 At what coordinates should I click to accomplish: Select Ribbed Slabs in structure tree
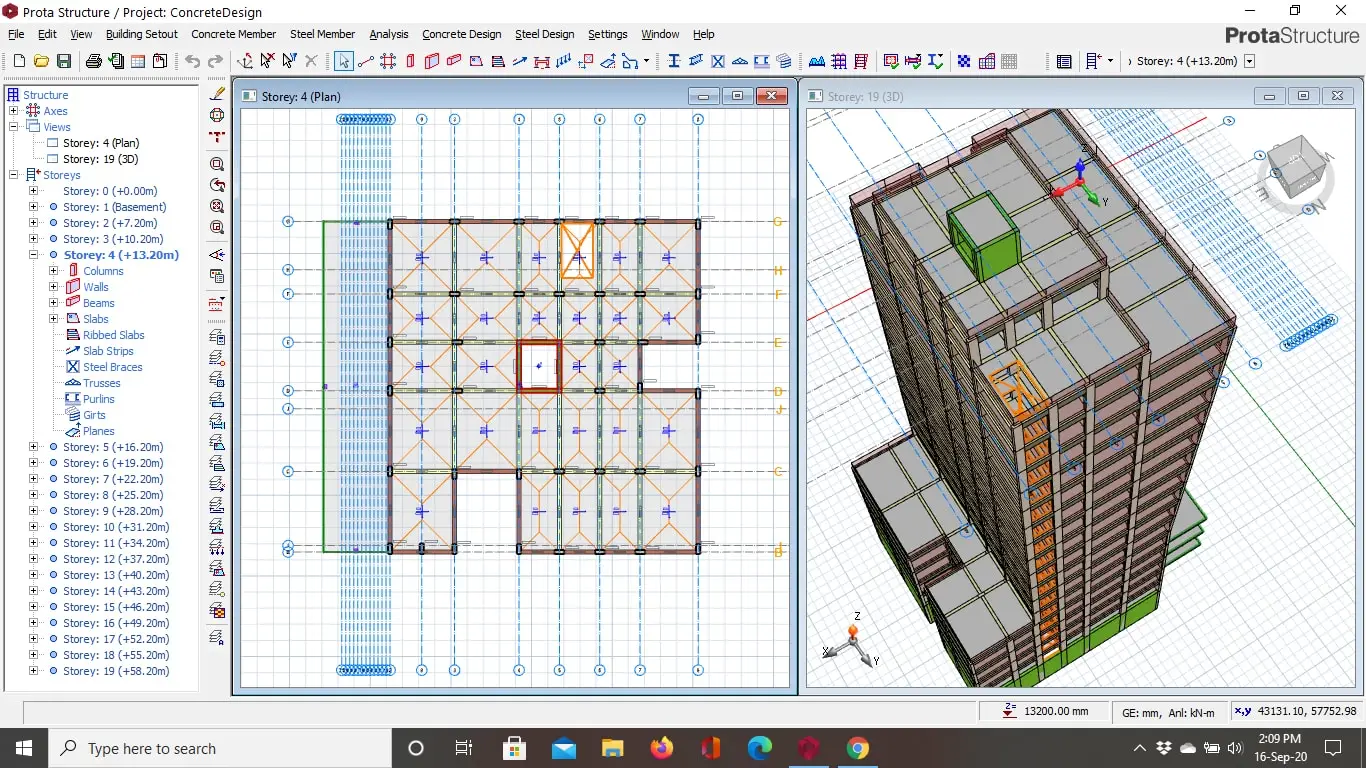(x=113, y=335)
